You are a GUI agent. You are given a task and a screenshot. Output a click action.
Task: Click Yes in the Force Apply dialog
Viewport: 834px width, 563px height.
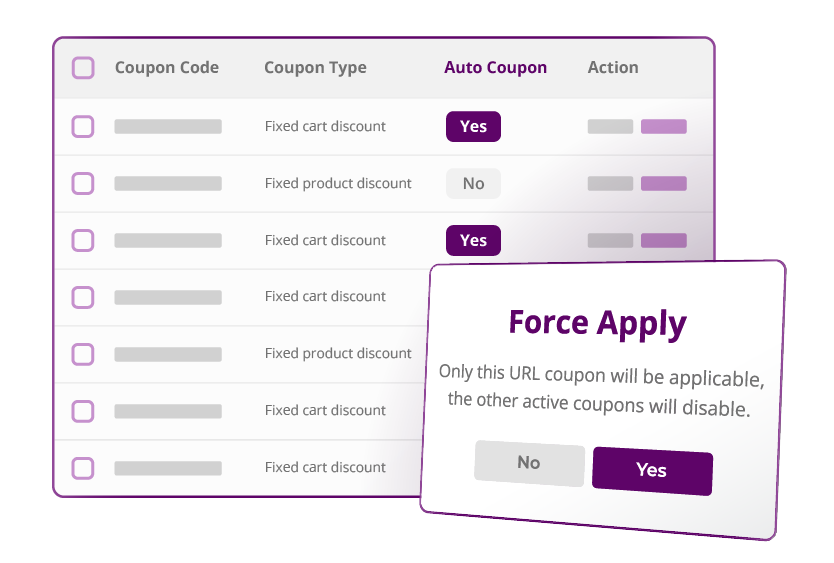point(652,471)
